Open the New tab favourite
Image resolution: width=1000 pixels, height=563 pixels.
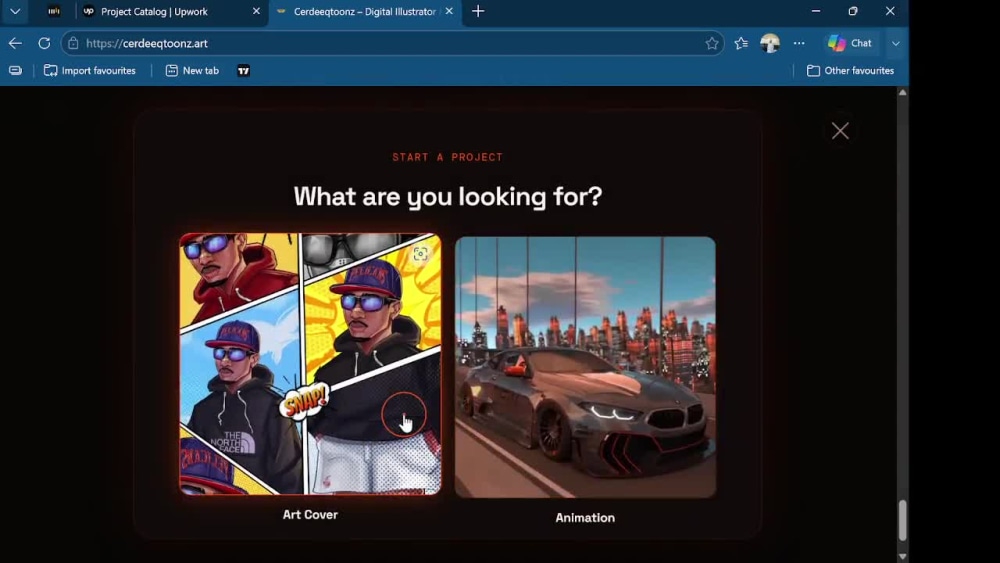192,71
